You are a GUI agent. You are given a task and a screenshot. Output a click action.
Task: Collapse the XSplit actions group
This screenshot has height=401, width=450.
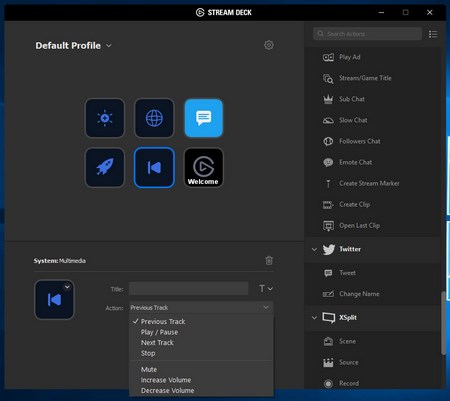314,317
